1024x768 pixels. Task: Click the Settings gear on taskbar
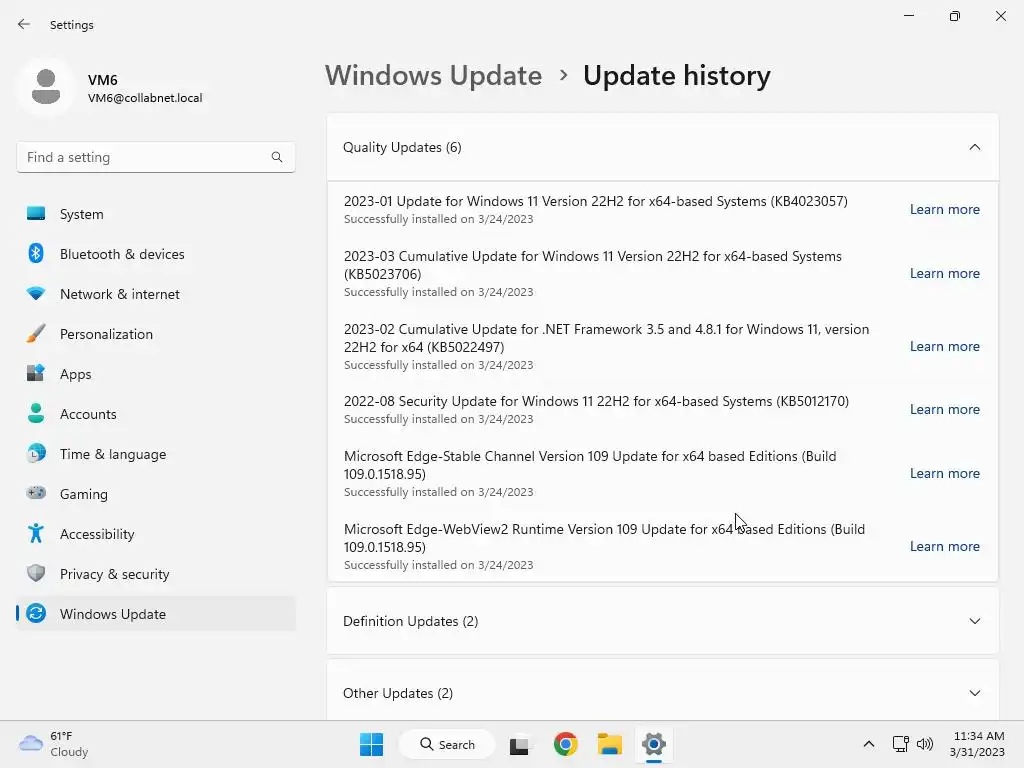(654, 744)
